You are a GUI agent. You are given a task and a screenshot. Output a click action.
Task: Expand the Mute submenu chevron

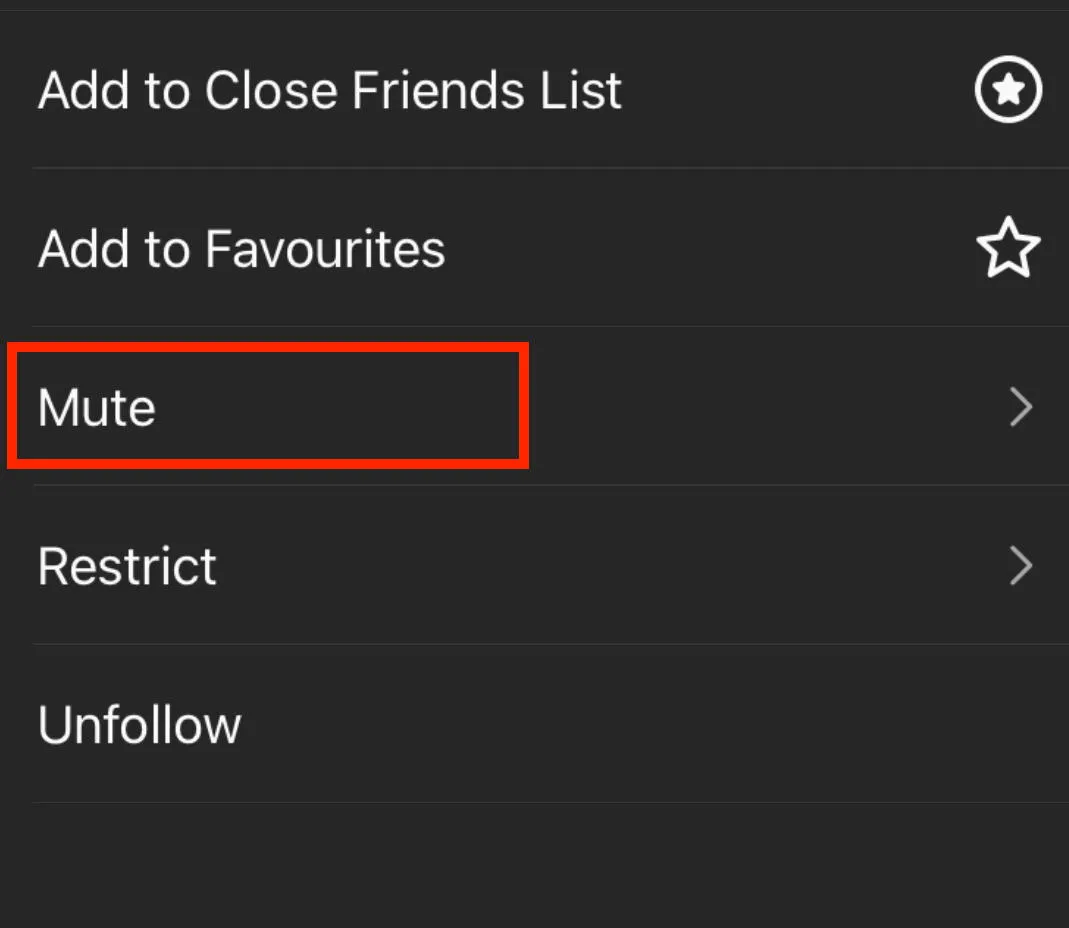pyautogui.click(x=1020, y=408)
